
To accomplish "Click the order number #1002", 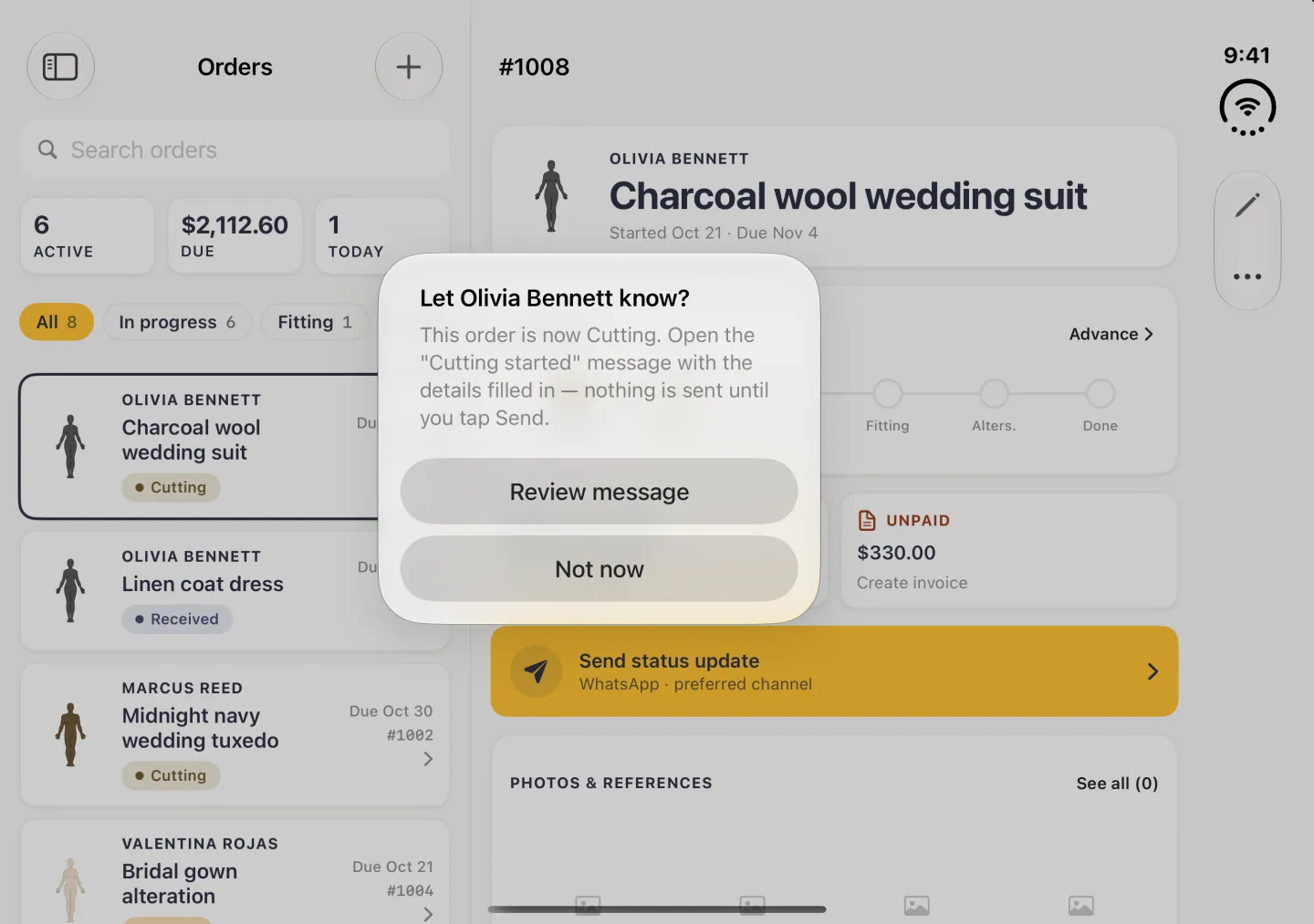I will click(410, 735).
